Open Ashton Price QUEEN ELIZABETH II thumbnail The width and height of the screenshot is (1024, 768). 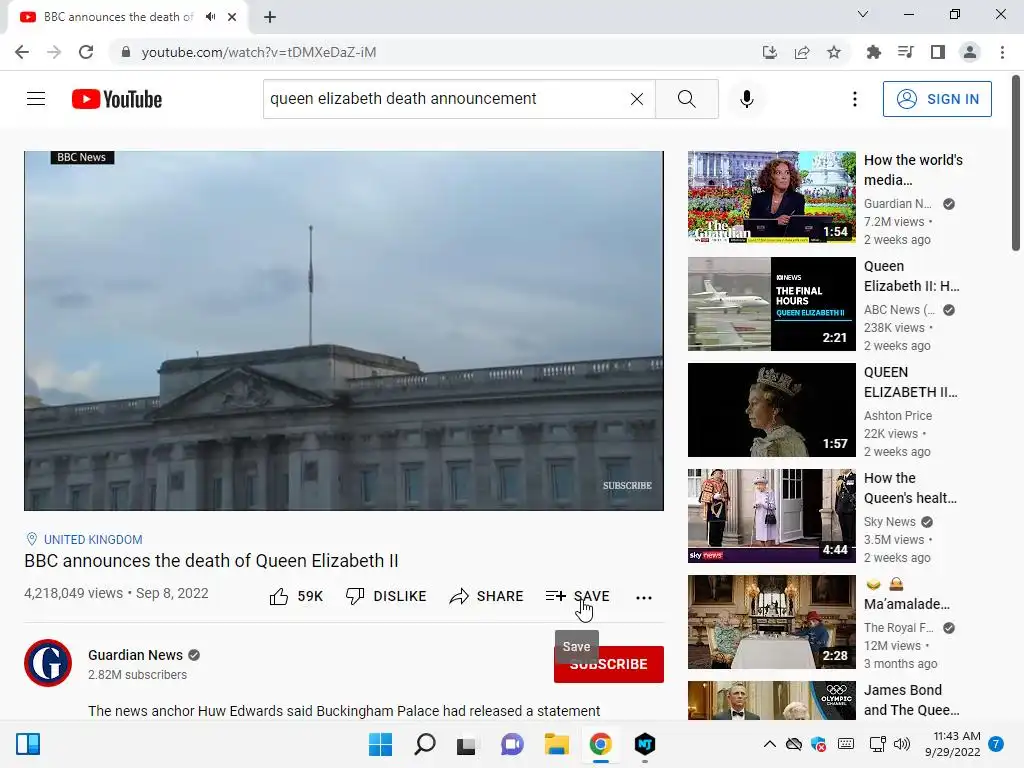point(771,409)
